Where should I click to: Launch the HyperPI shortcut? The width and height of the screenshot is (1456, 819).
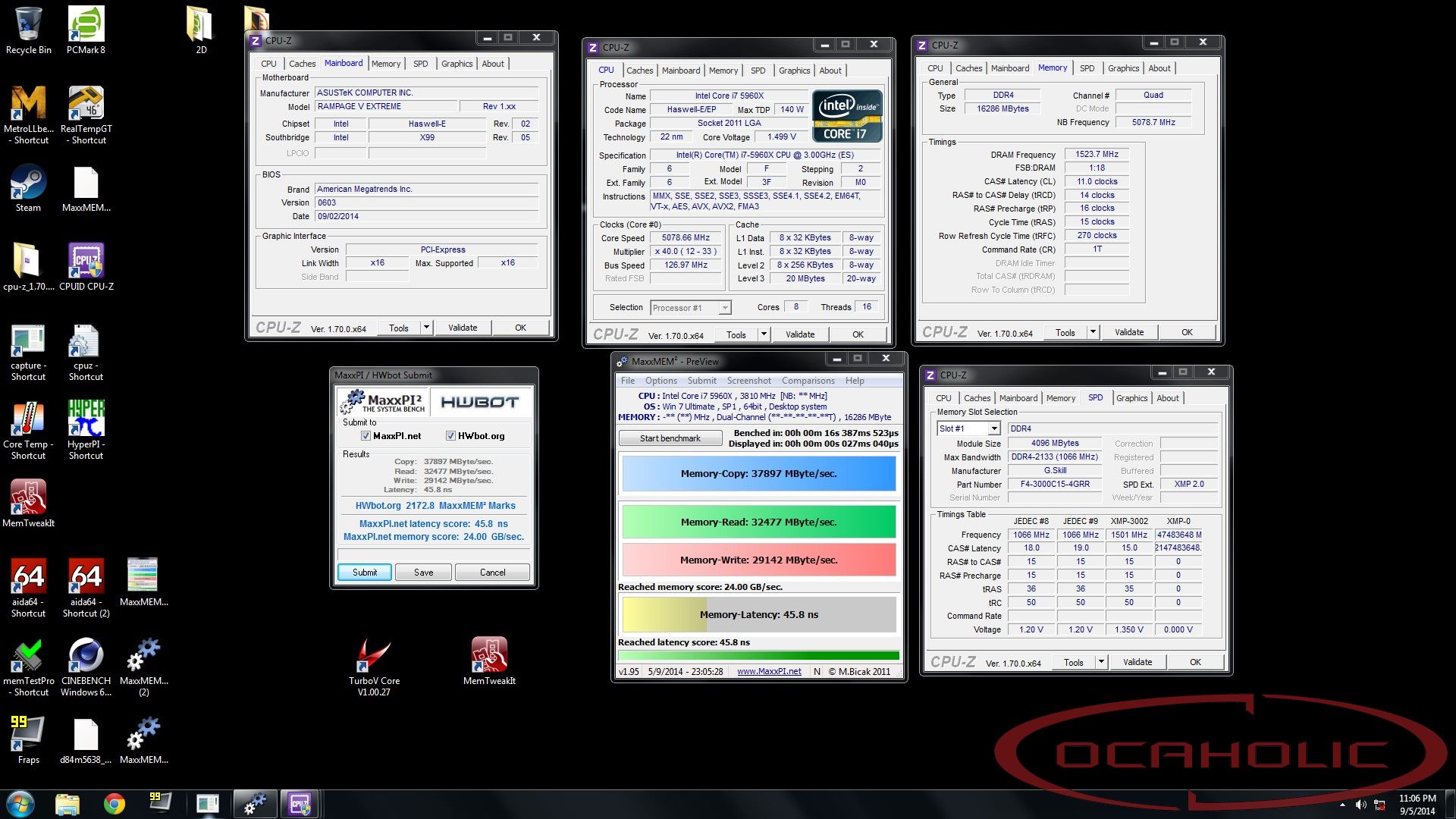86,430
